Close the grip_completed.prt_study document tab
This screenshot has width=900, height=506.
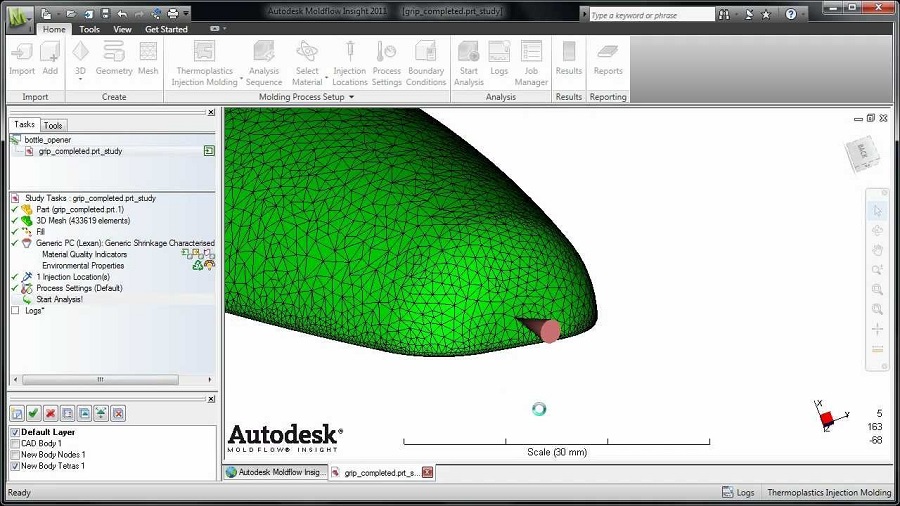pyautogui.click(x=428, y=473)
